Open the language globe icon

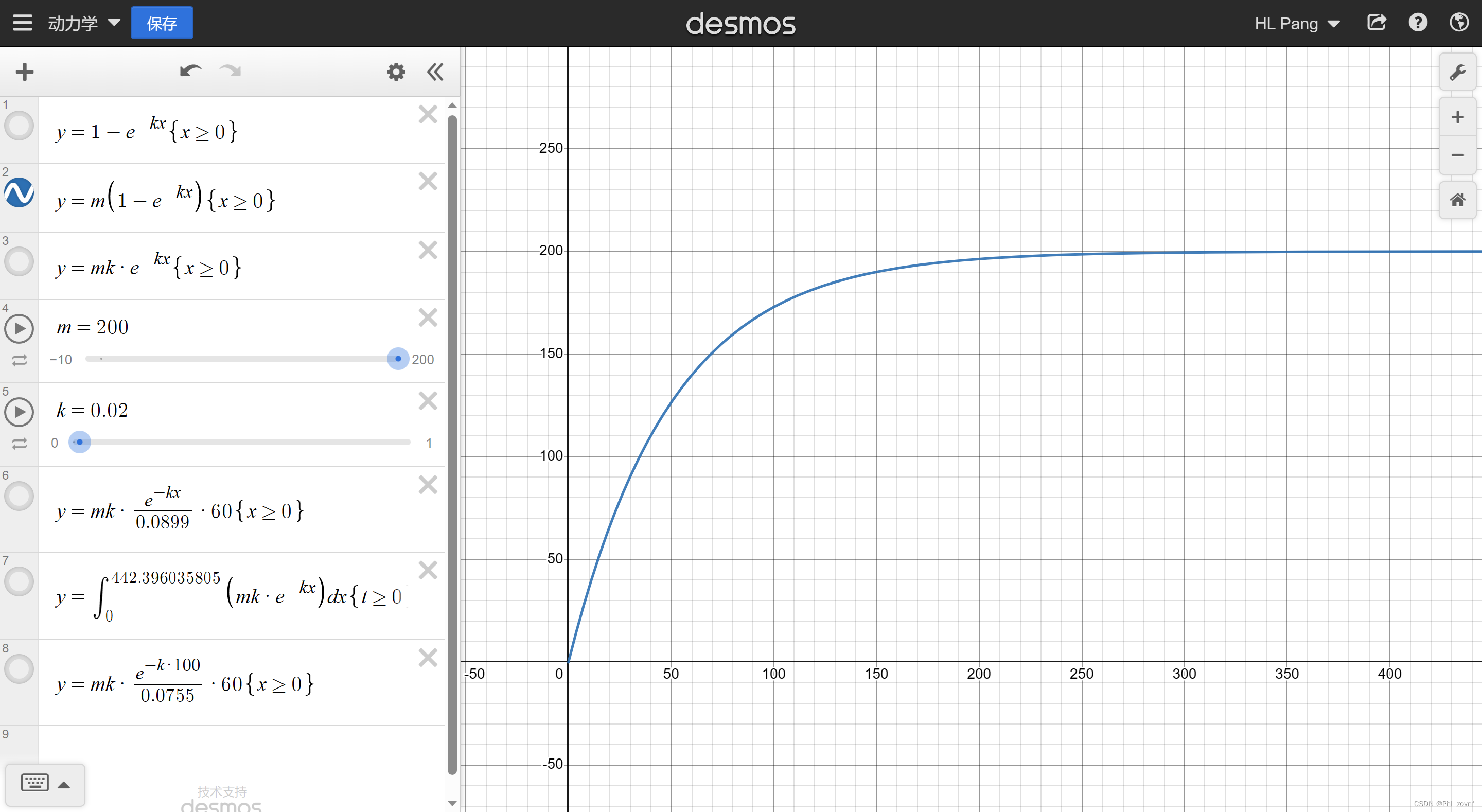point(1458,23)
